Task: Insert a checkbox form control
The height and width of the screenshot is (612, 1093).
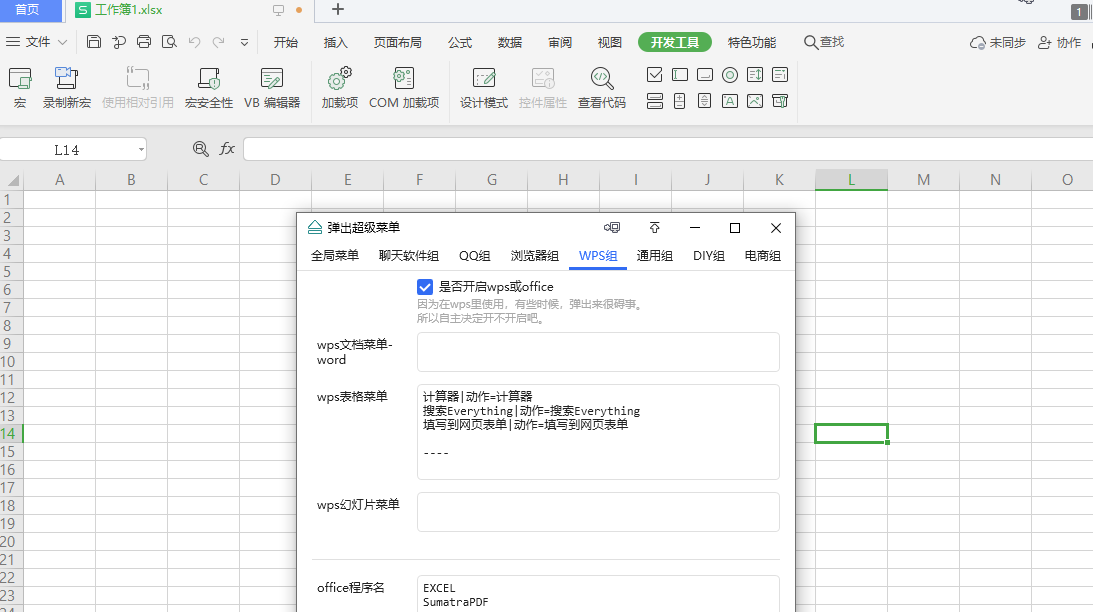Action: 655,75
